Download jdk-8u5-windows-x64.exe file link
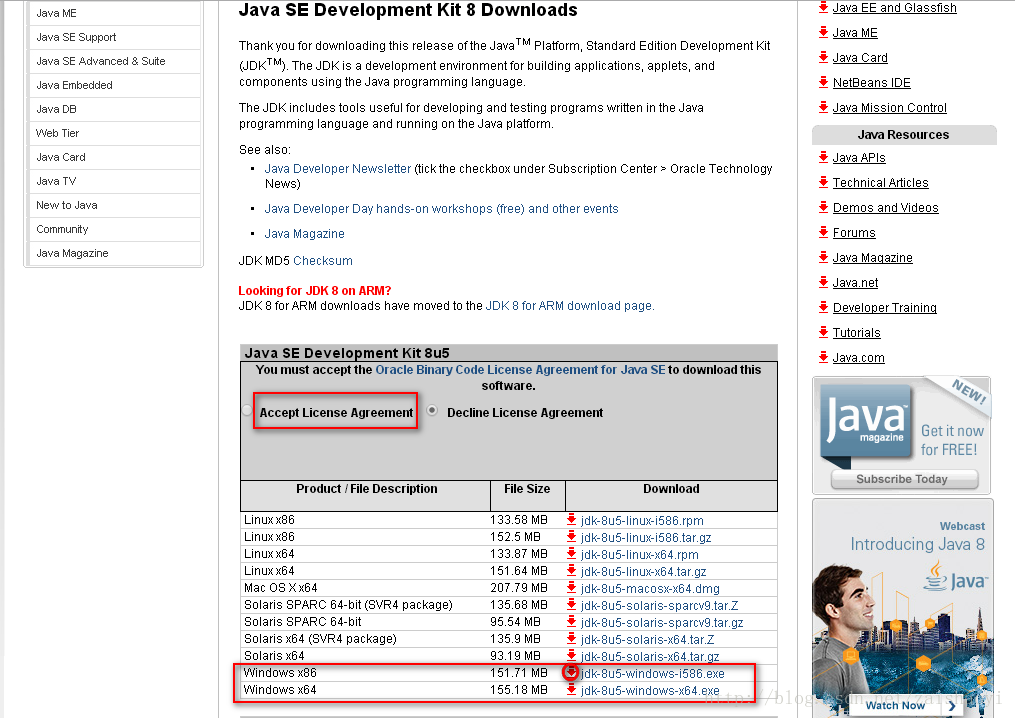This screenshot has height=718, width=1015. click(x=650, y=691)
